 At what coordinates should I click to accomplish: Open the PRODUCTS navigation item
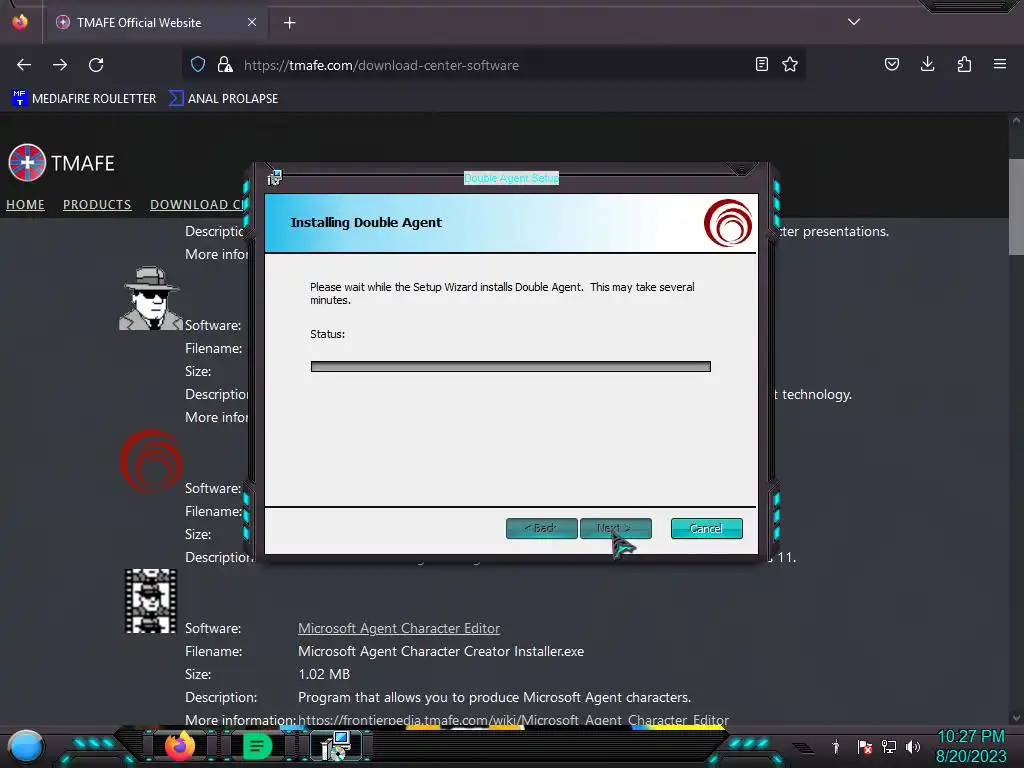pos(97,204)
